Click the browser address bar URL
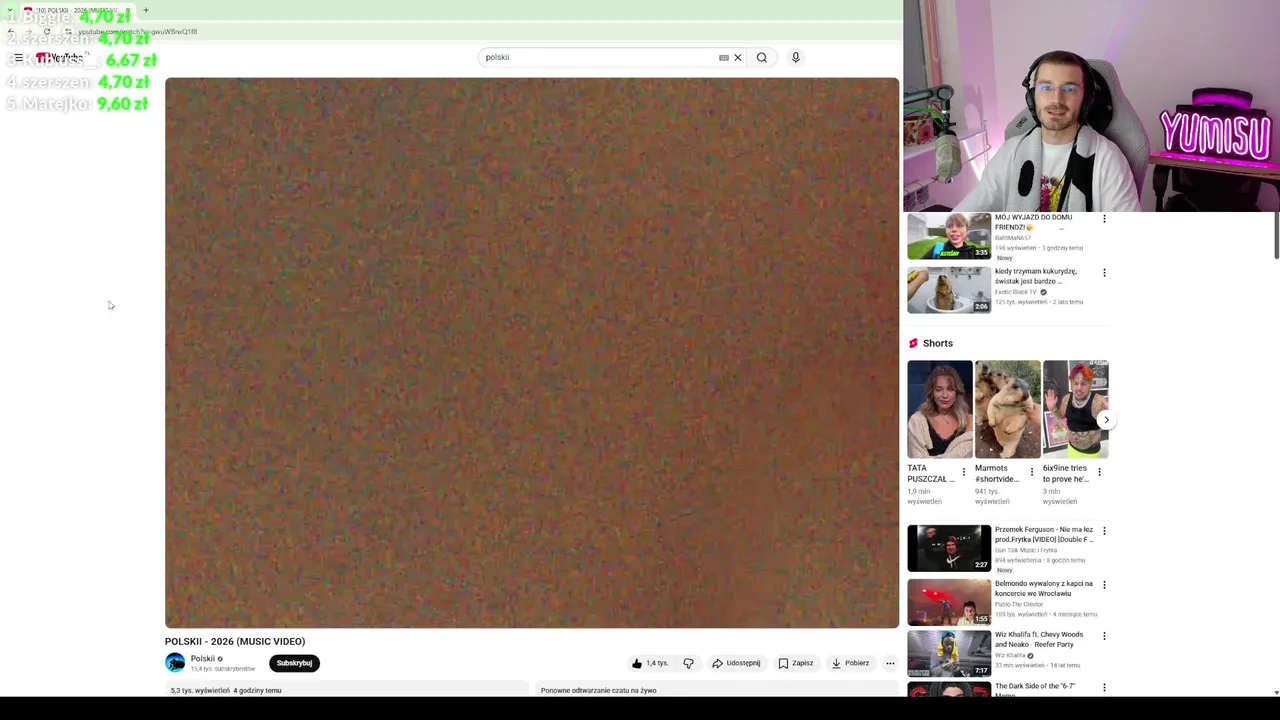The height and width of the screenshot is (720, 1280). click(x=138, y=31)
